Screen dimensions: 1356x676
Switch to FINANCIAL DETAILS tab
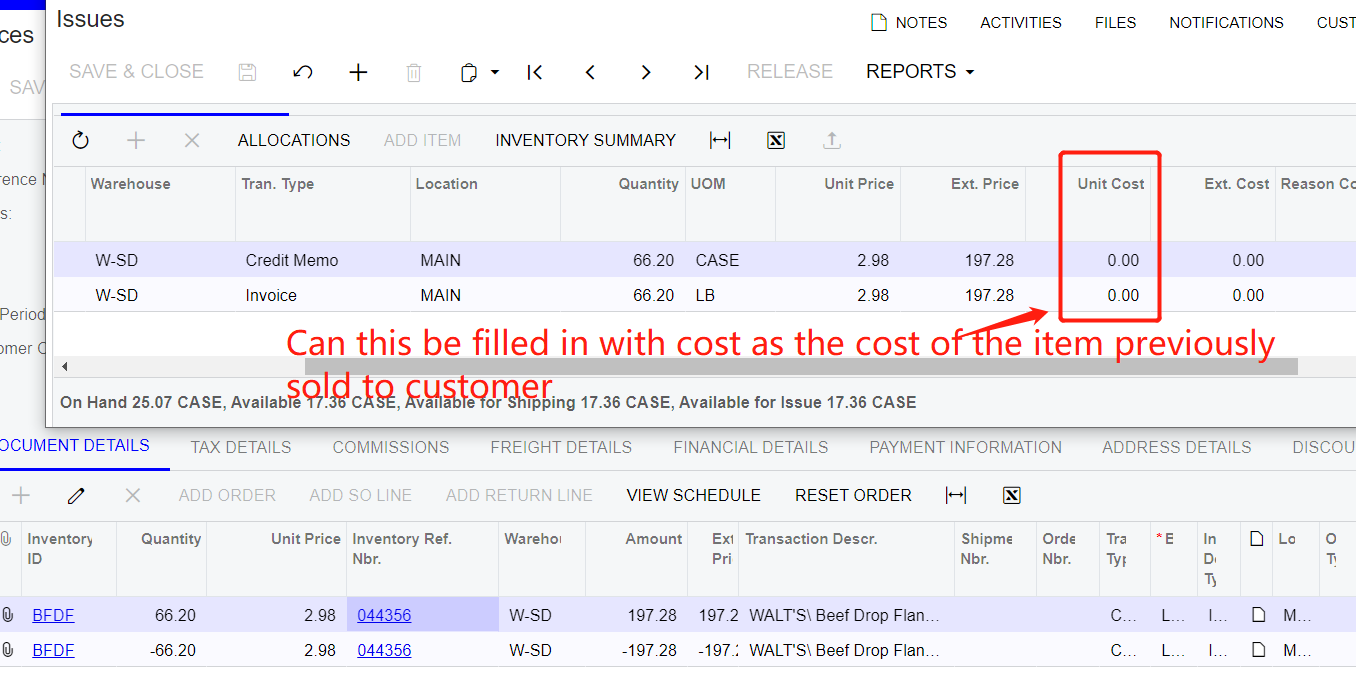tap(751, 447)
